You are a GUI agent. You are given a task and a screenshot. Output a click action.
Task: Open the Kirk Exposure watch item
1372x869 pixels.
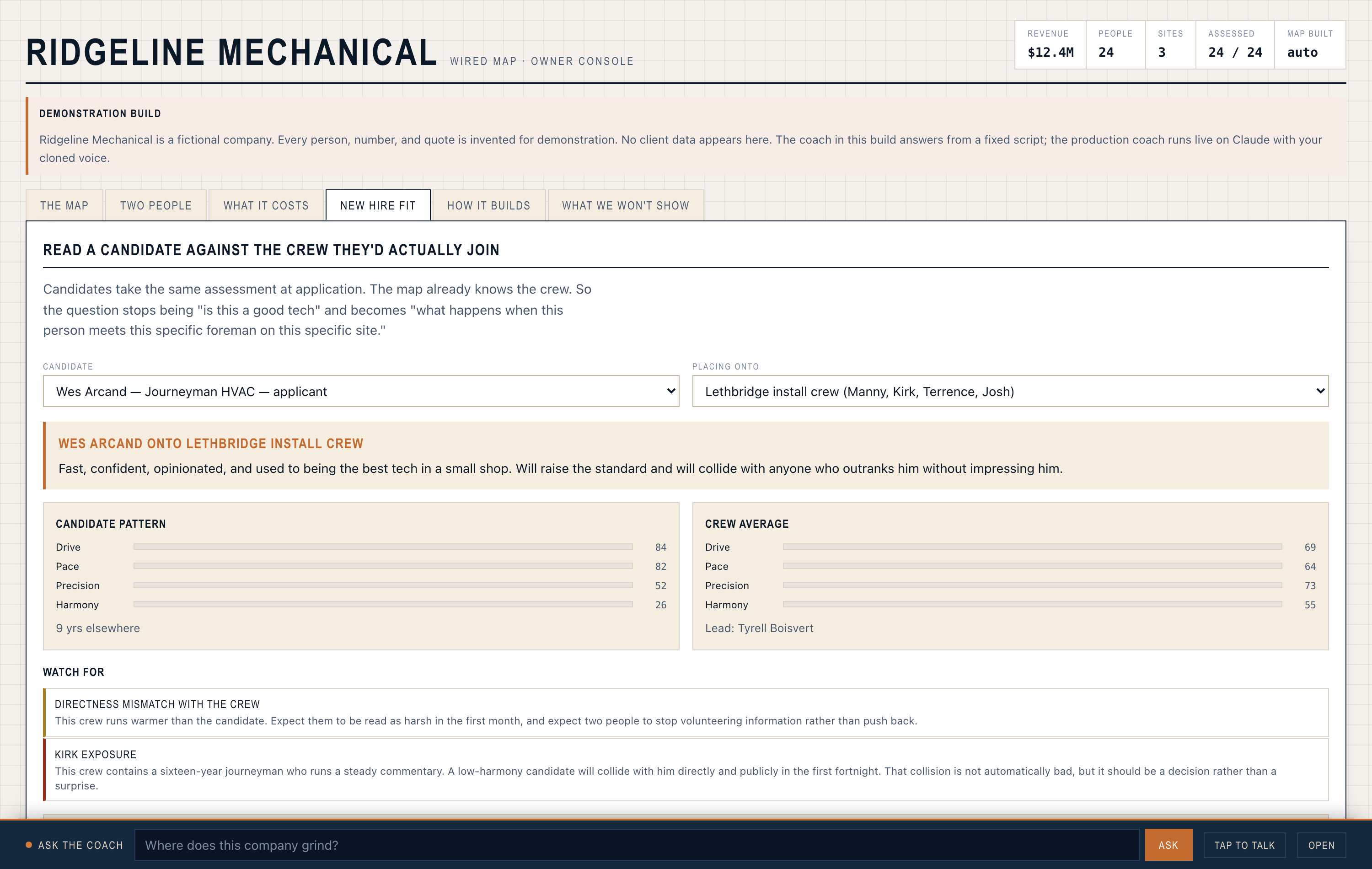coord(686,770)
